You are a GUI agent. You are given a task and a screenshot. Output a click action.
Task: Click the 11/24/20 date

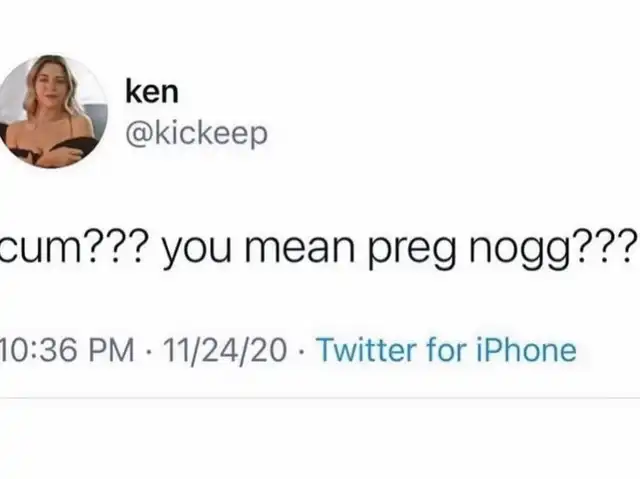tap(225, 350)
